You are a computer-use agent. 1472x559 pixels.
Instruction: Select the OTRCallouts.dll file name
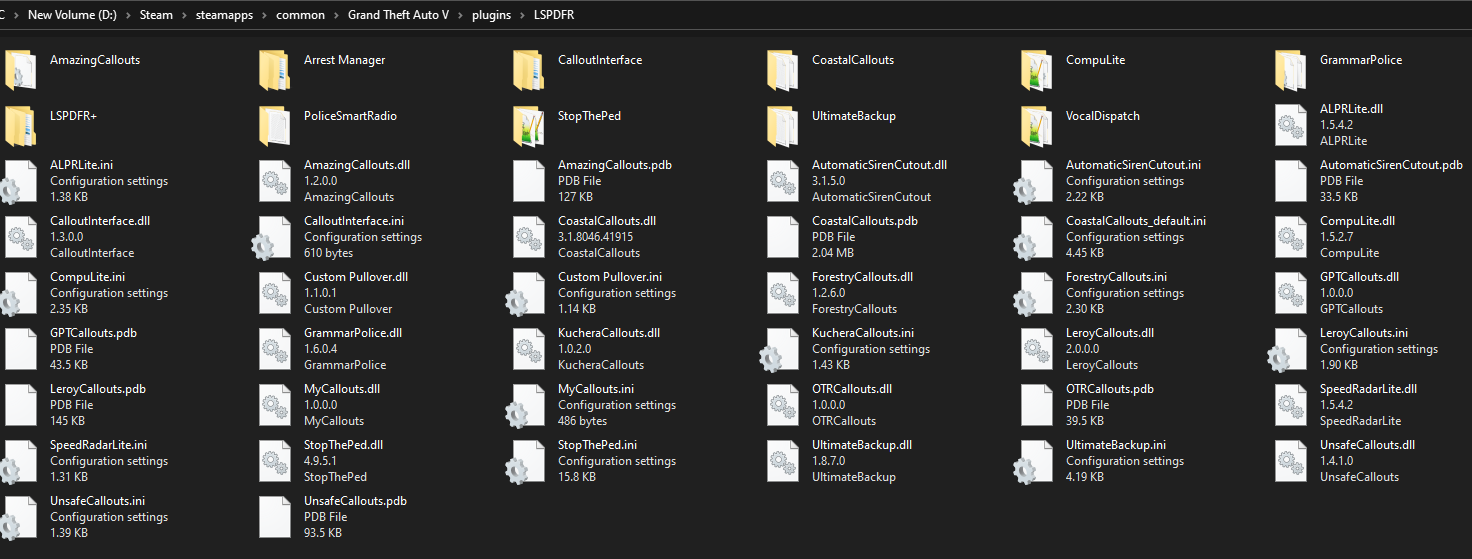pyautogui.click(x=852, y=389)
